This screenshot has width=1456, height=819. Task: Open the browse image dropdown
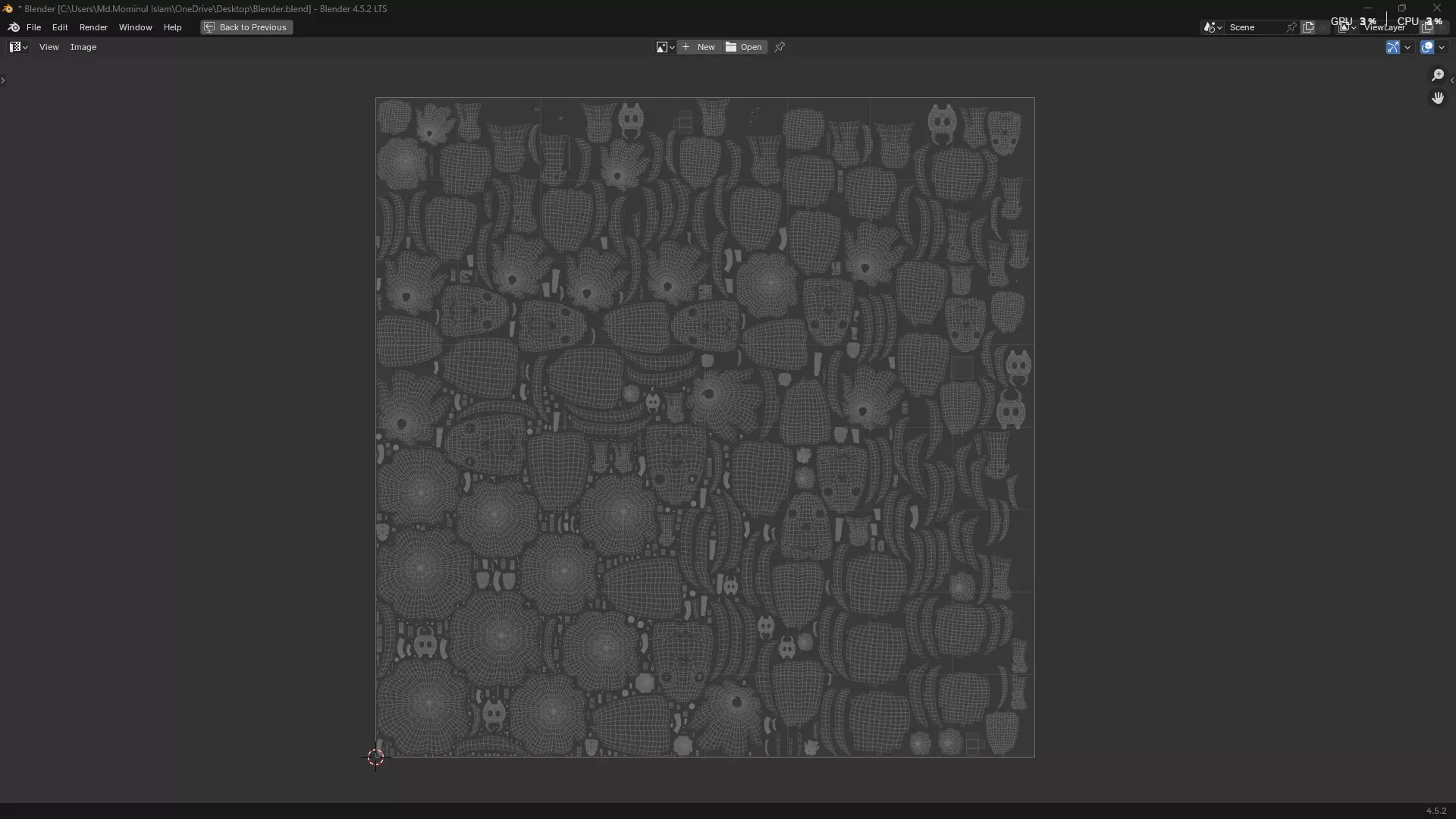click(x=665, y=47)
